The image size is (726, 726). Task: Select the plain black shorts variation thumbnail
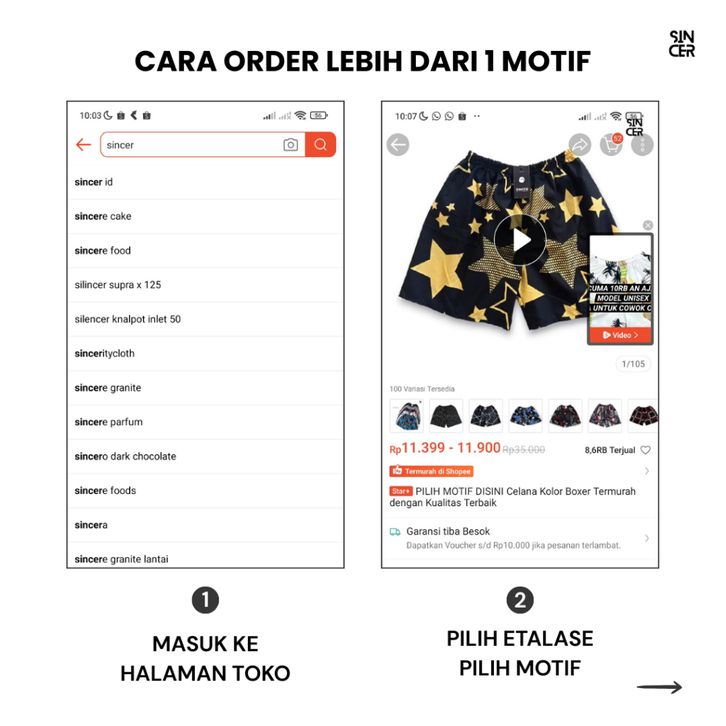click(x=446, y=415)
